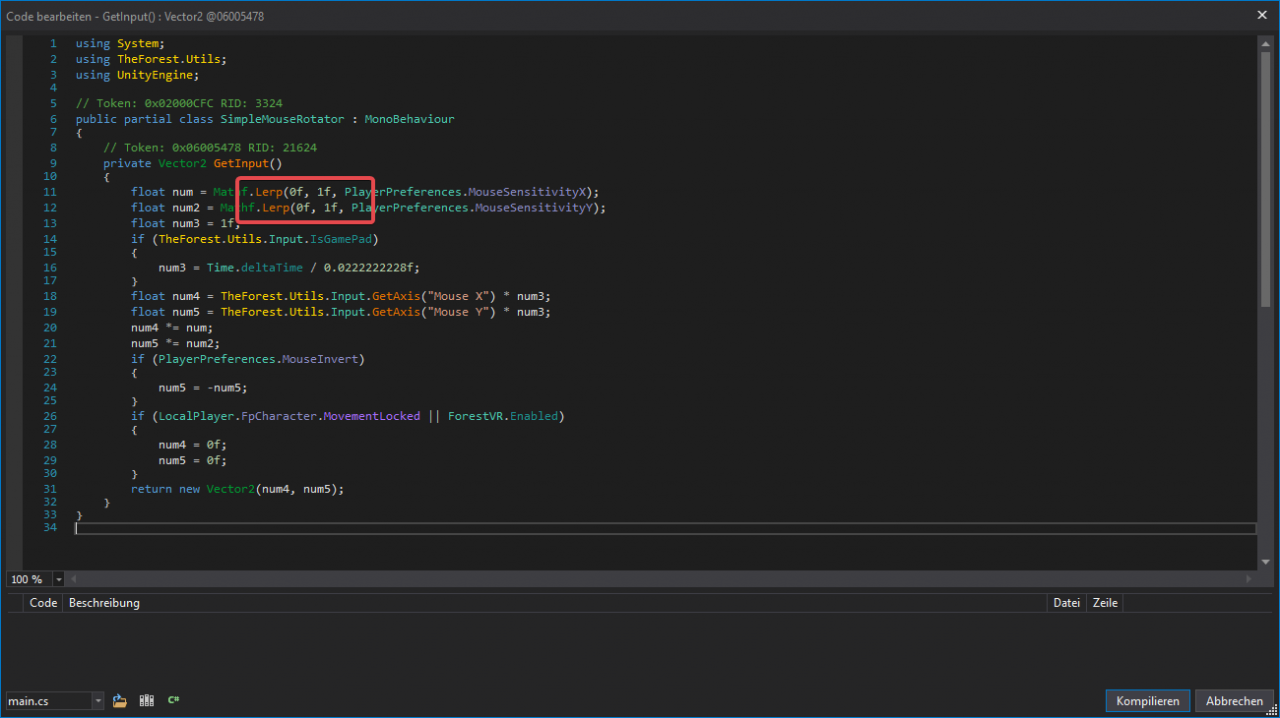The image size is (1280, 718).
Task: Click the vertical scrollbar down arrow
Action: click(x=1265, y=562)
